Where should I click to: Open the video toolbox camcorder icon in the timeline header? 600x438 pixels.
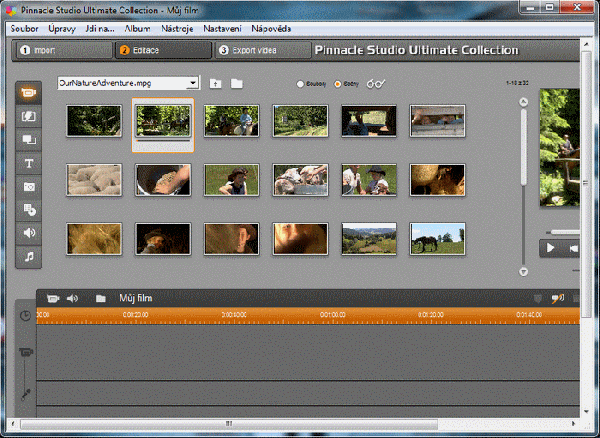point(53,298)
